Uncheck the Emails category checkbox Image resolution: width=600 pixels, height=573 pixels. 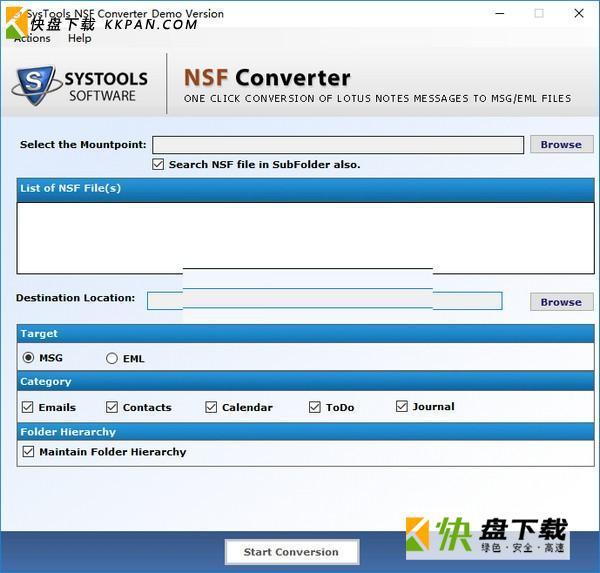click(x=28, y=407)
